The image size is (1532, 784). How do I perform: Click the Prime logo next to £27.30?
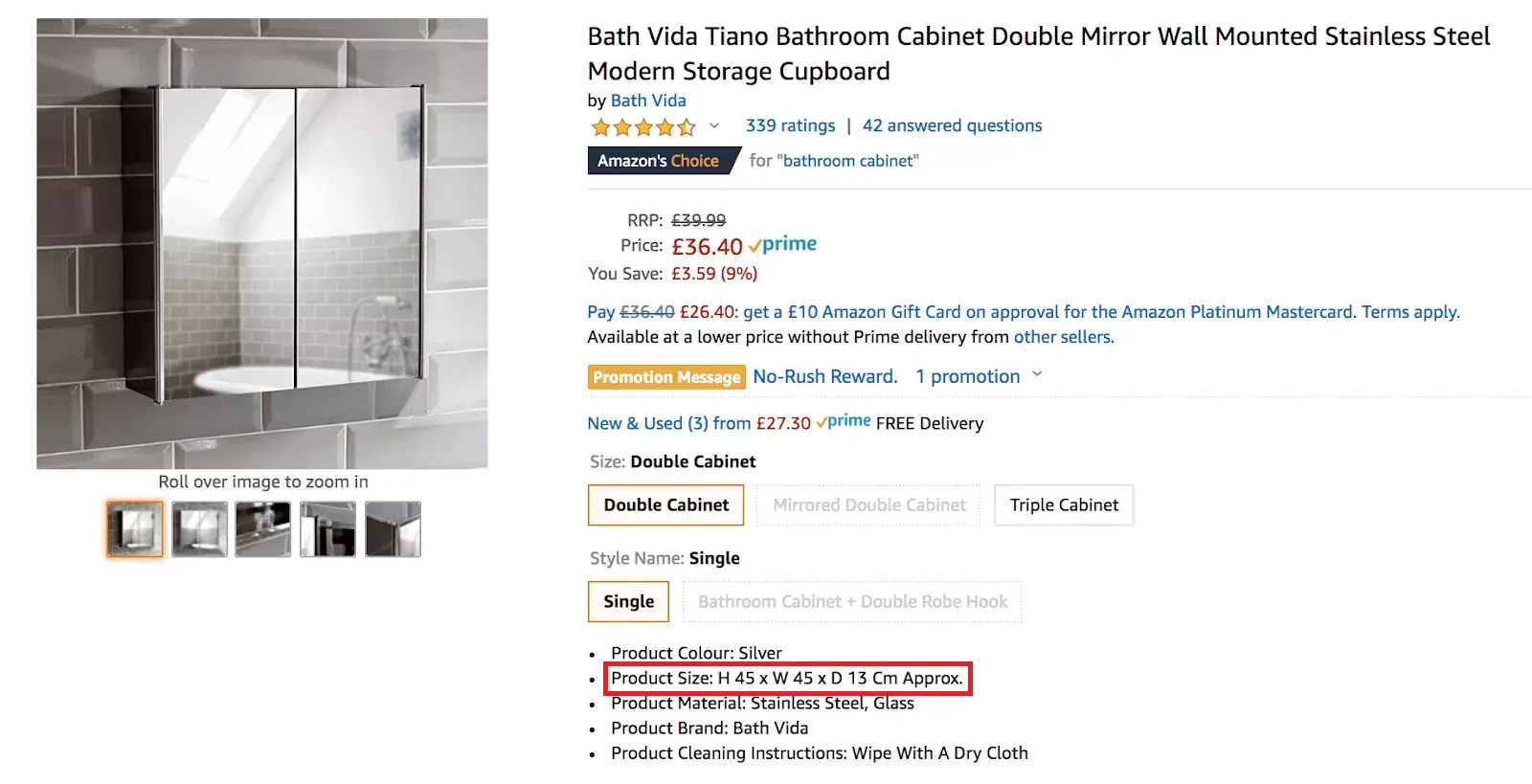(844, 420)
